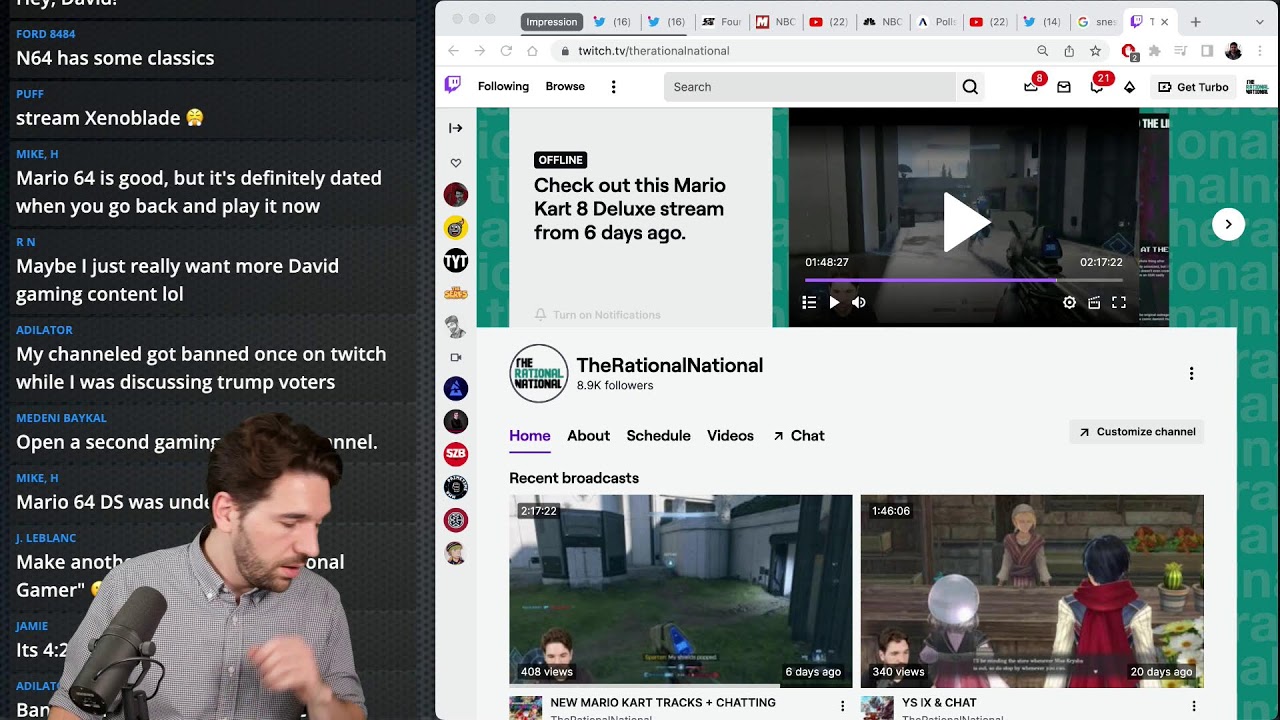Advance carousel with the next arrow
The width and height of the screenshot is (1280, 720).
[1228, 224]
